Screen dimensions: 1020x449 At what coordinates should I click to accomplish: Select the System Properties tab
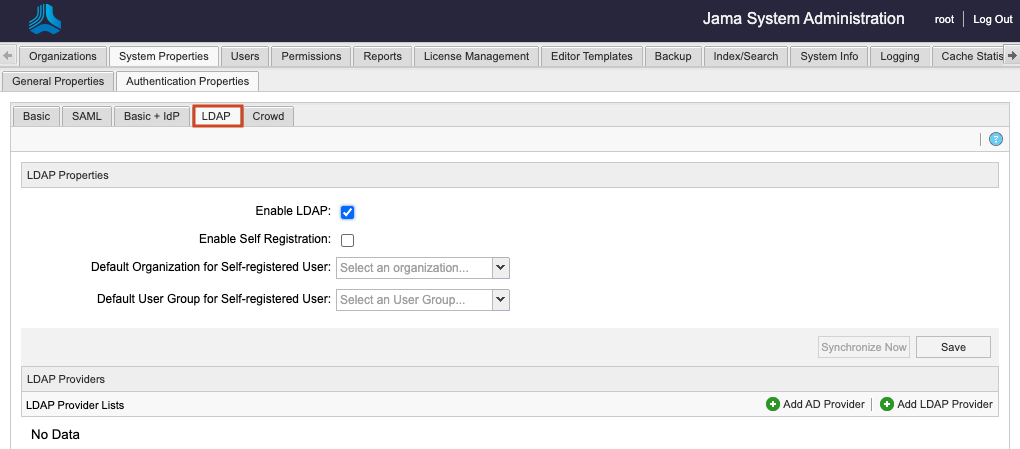coord(164,56)
